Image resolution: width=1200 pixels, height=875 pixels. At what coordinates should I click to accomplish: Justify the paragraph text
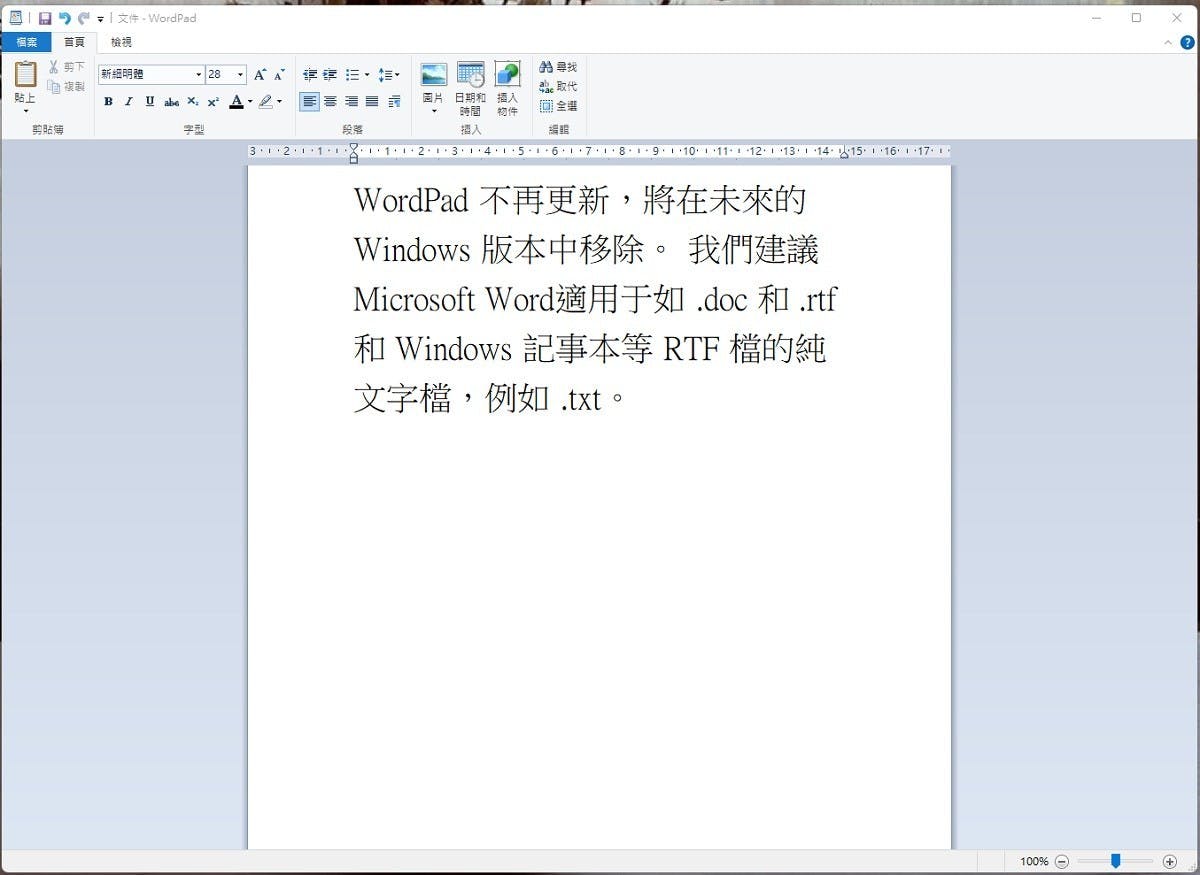(x=372, y=101)
